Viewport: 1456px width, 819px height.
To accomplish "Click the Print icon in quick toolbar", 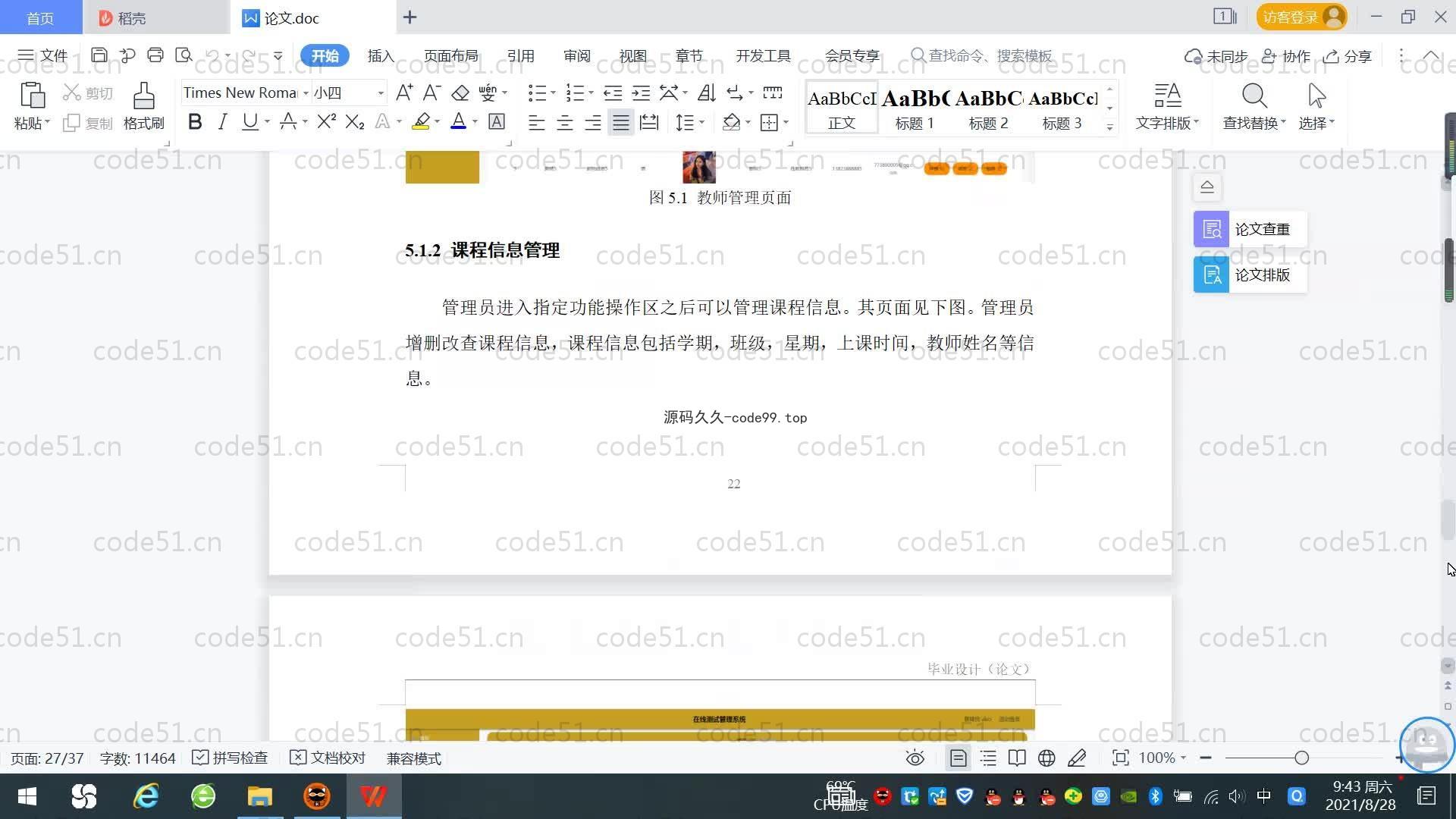I will pos(155,55).
